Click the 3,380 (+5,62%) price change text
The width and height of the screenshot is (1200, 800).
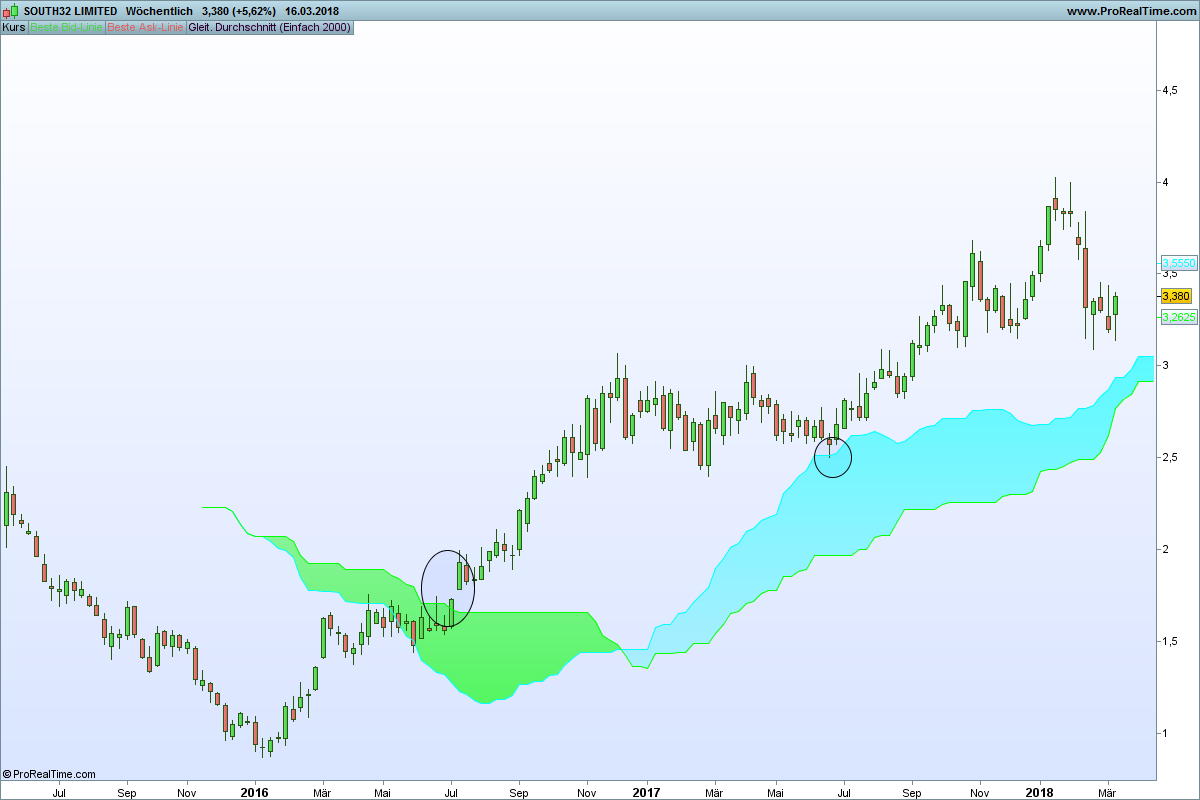tap(240, 11)
